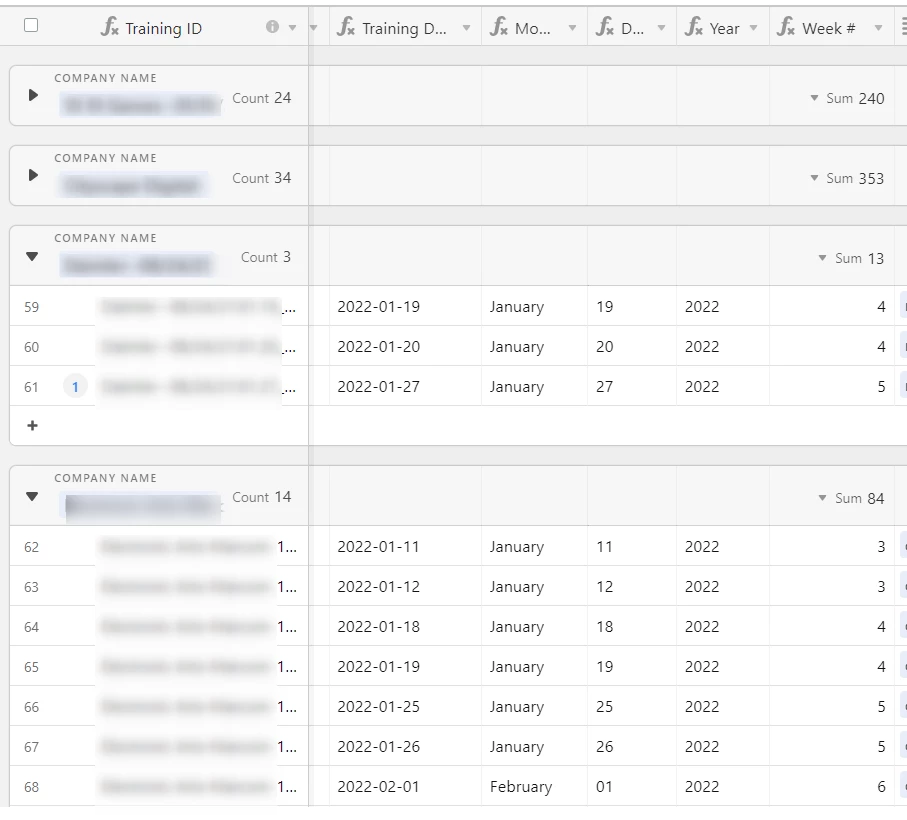Viewport: 907px width, 820px height.
Task: Click the Week # column header label
Action: pyautogui.click(x=829, y=28)
